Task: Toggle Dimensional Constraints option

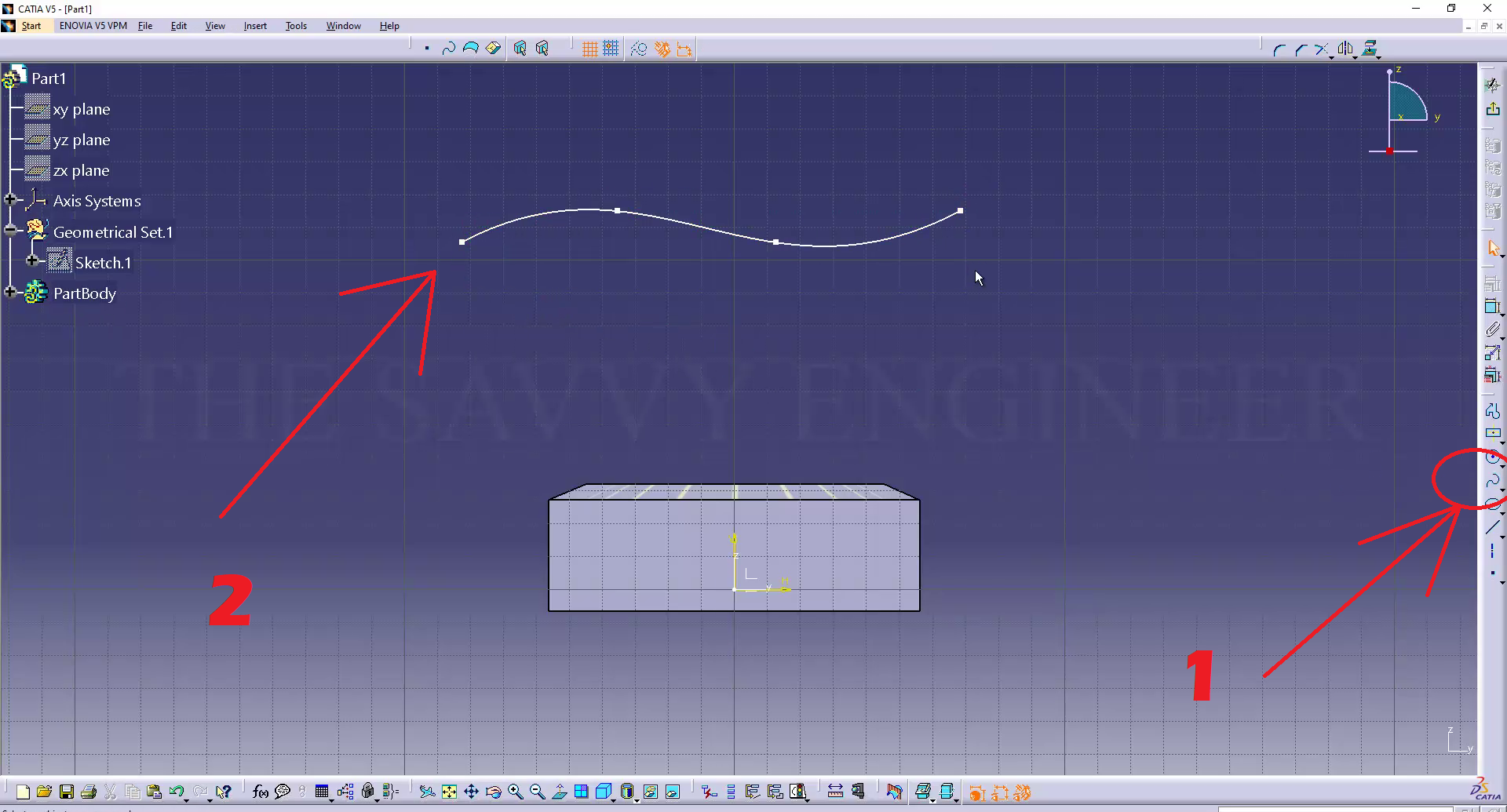Action: click(x=684, y=49)
